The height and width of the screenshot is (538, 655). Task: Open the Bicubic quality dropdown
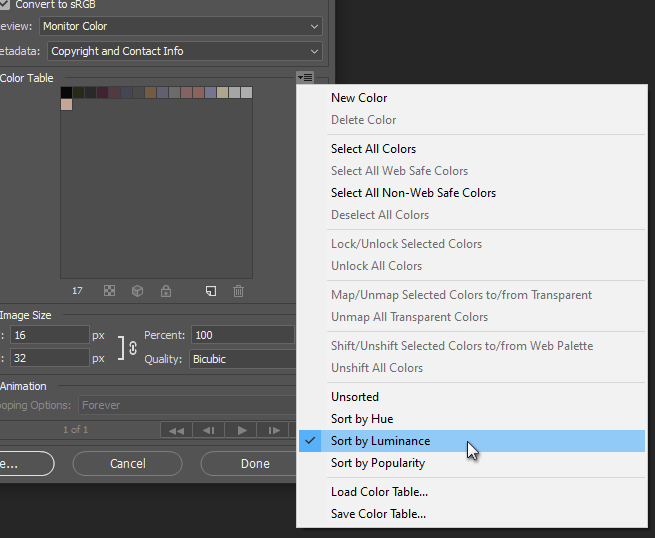[x=242, y=359]
